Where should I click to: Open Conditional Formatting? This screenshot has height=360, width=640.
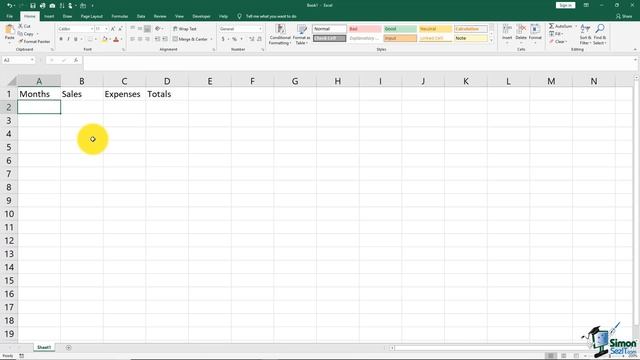[280, 34]
